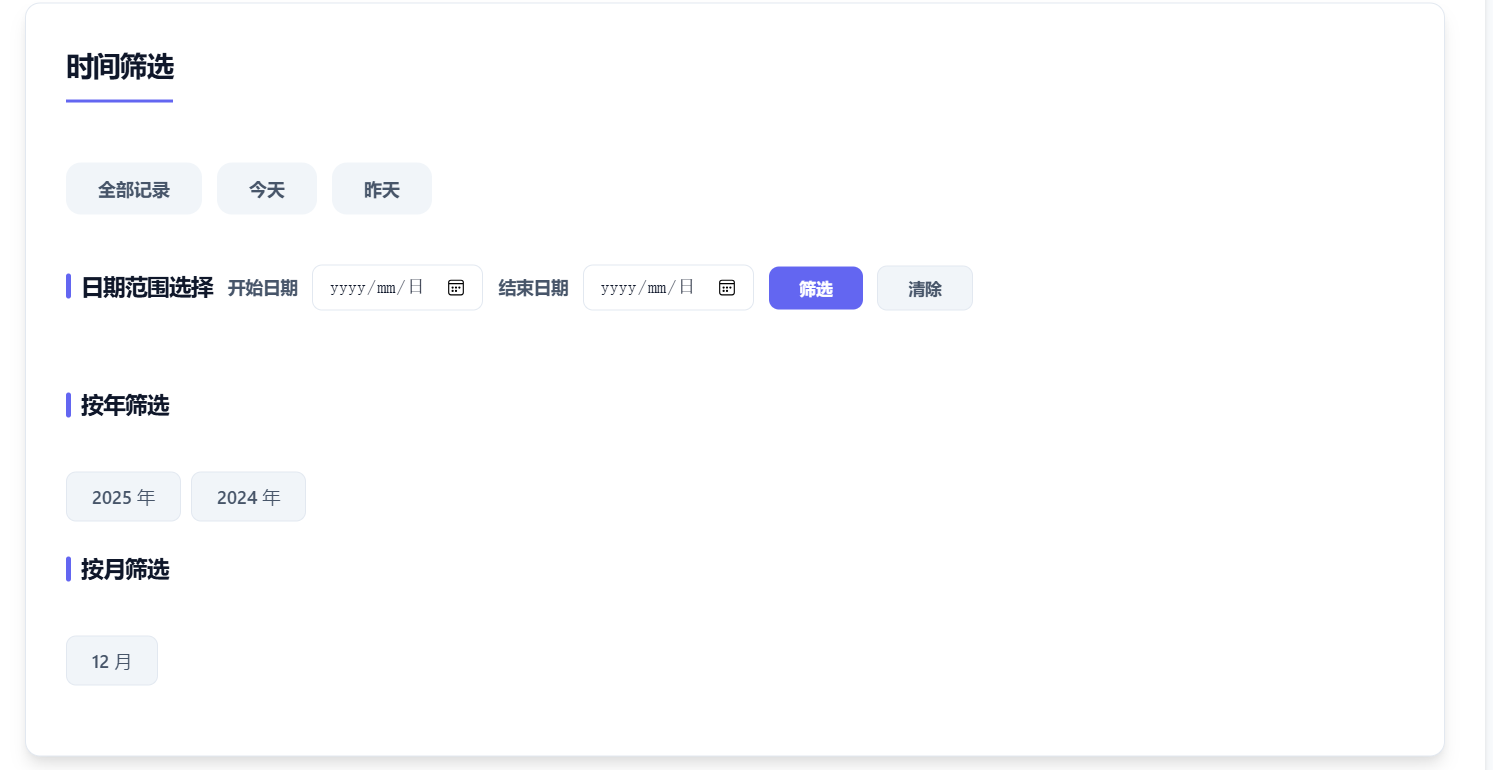Select the 昨天 quick filter

point(381,188)
